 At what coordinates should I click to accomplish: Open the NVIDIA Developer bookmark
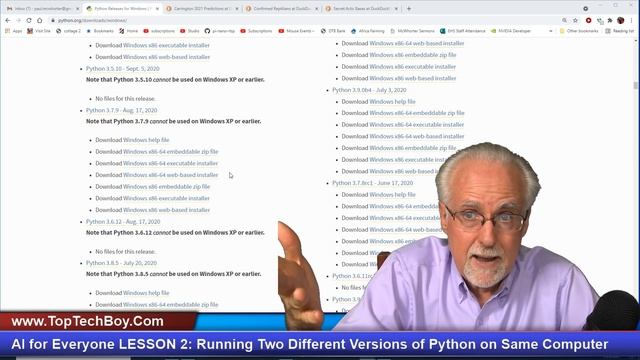(x=511, y=31)
